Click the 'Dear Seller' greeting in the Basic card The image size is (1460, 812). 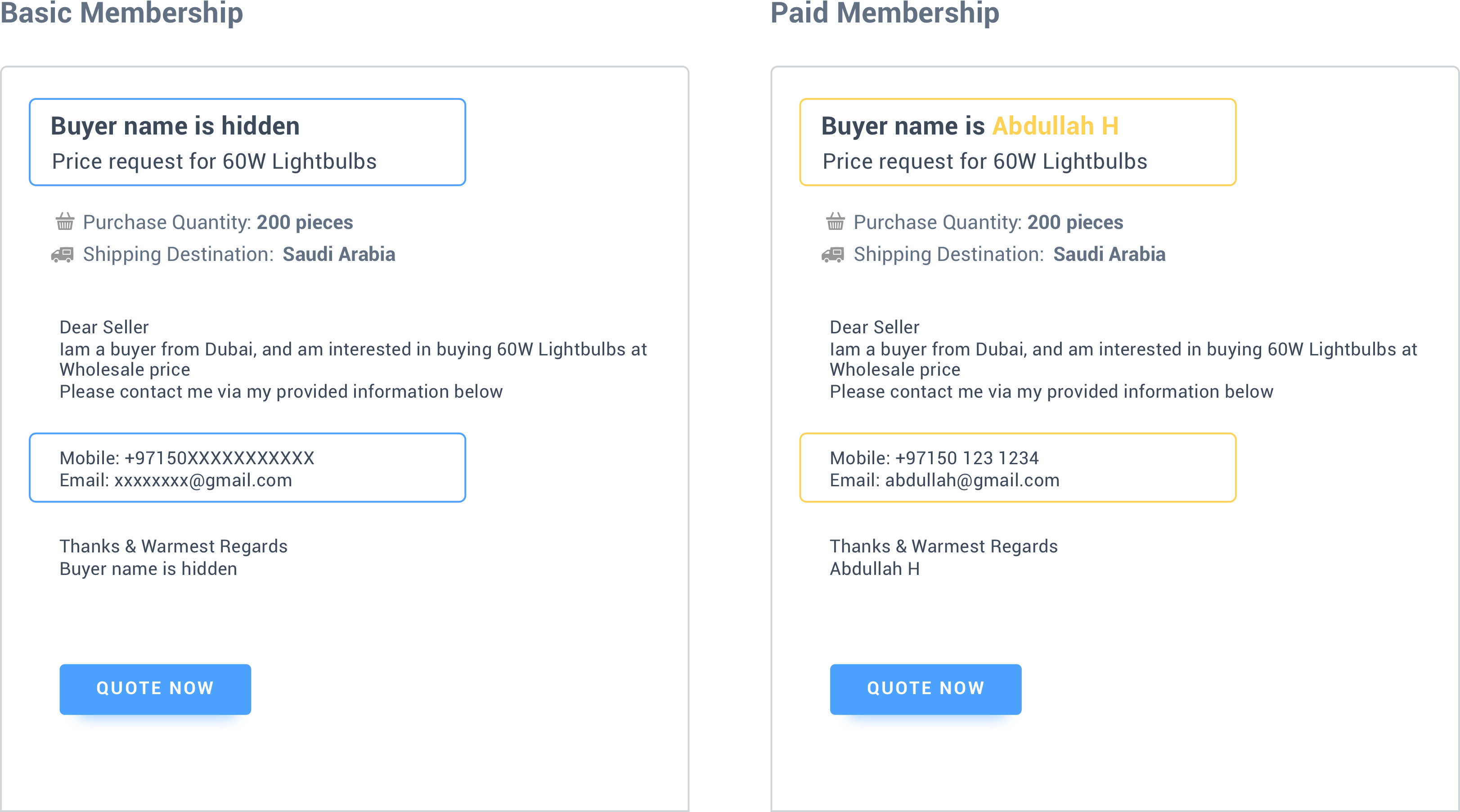coord(104,327)
